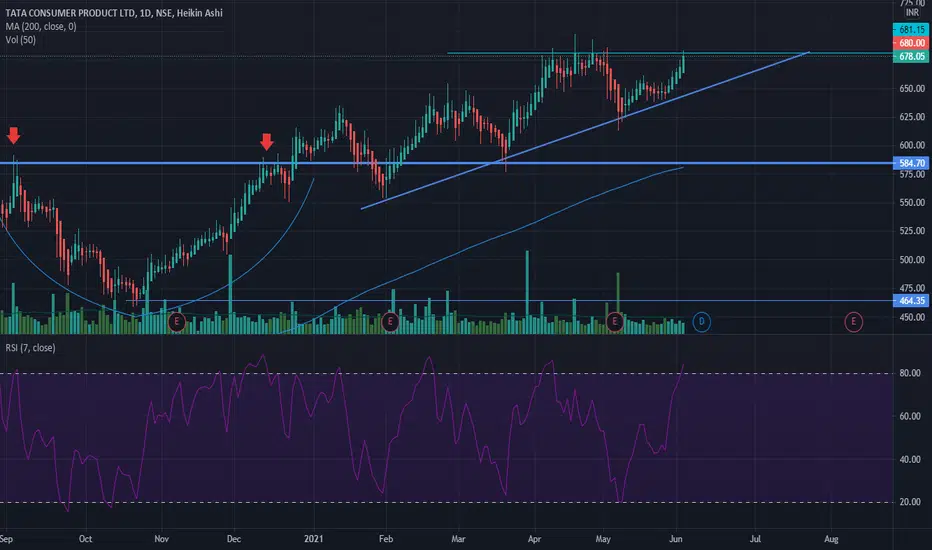Click the 650.00 price scale label
Image resolution: width=932 pixels, height=550 pixels.
912,89
